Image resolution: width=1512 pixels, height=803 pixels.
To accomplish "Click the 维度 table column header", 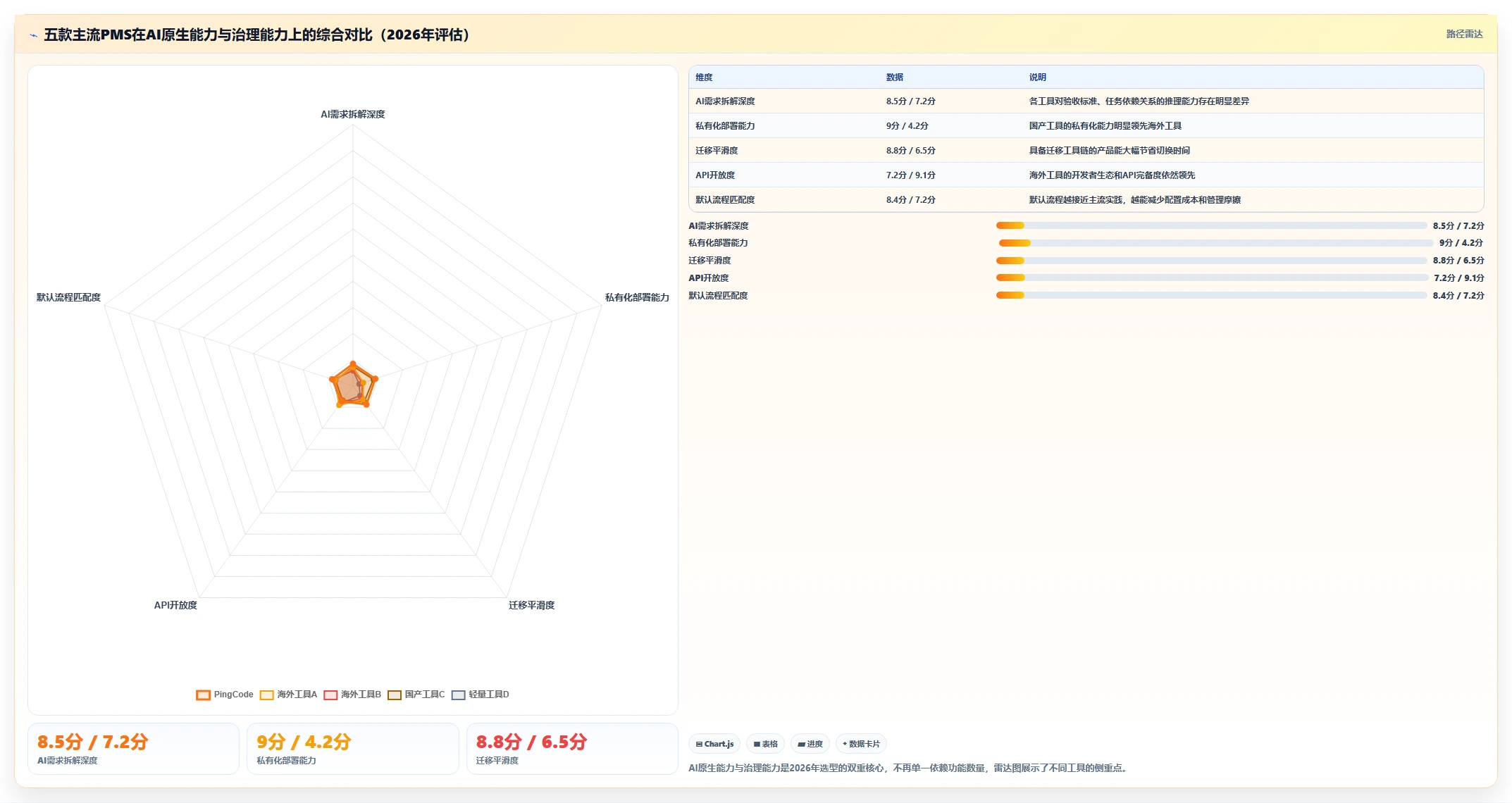I will pos(704,77).
